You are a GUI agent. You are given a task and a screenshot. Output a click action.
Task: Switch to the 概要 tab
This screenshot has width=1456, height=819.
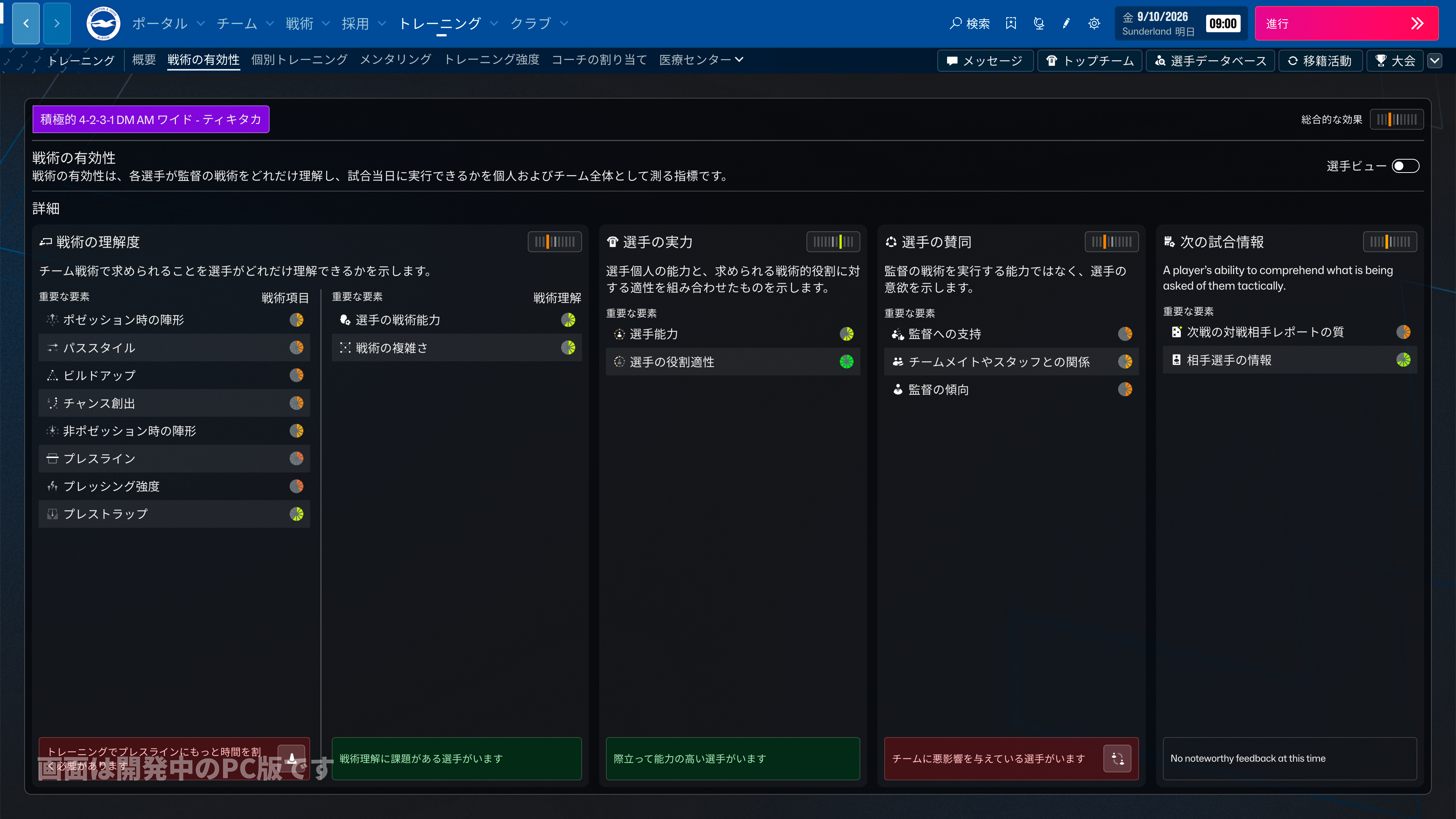tap(144, 60)
